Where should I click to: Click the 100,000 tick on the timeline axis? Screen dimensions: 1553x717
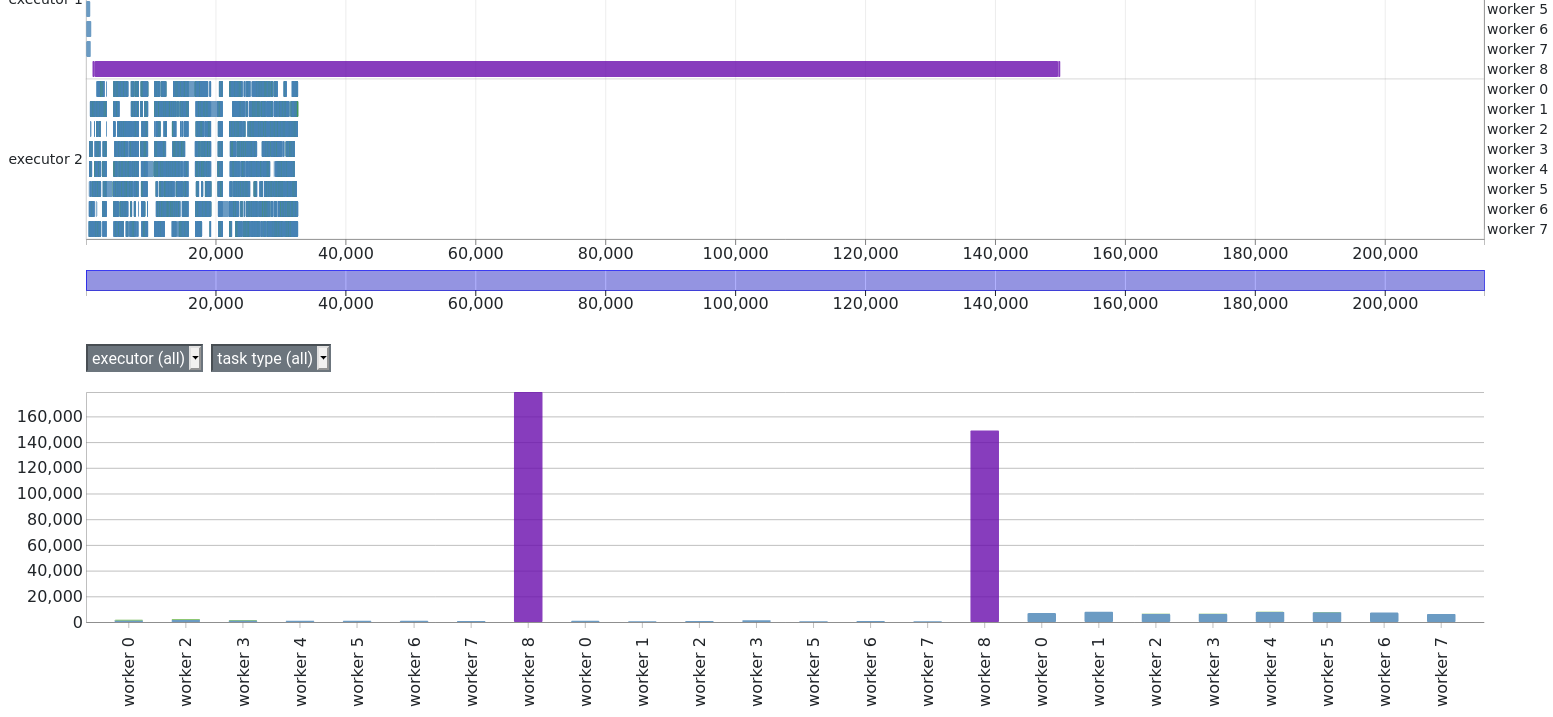tap(735, 253)
